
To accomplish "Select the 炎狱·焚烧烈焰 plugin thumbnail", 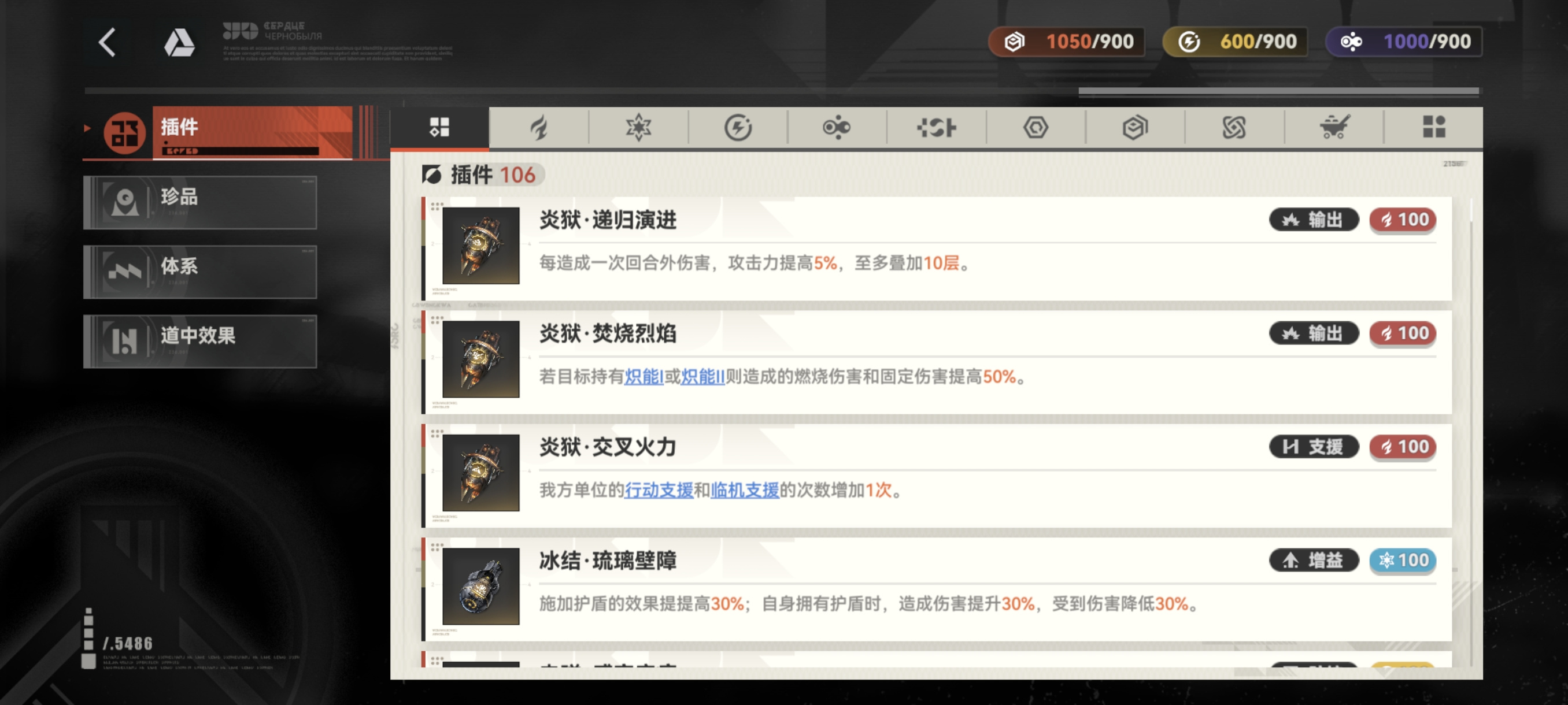I will coord(481,359).
